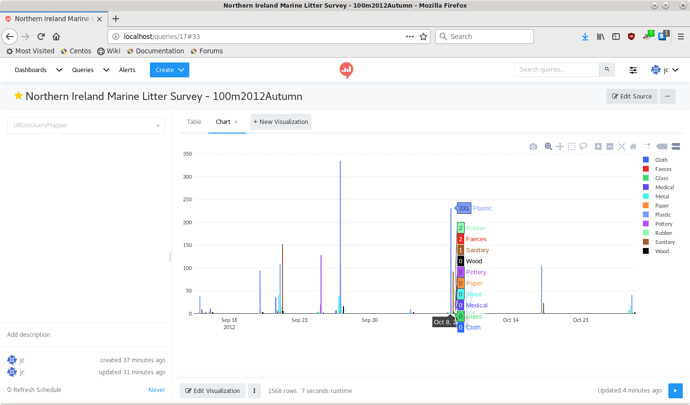Viewport: 690px width, 405px height.
Task: Set refresh schedule via Never link
Action: (x=157, y=390)
